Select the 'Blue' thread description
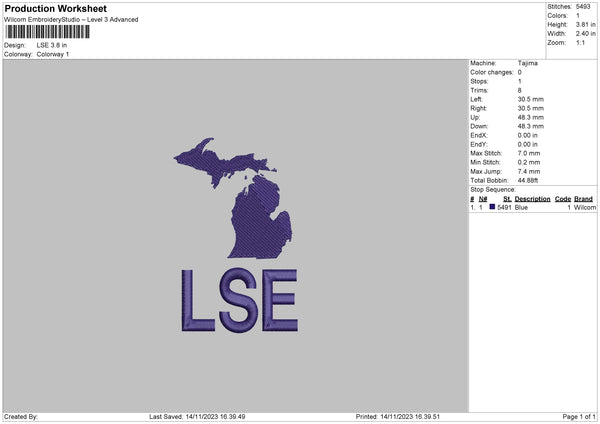 521,207
